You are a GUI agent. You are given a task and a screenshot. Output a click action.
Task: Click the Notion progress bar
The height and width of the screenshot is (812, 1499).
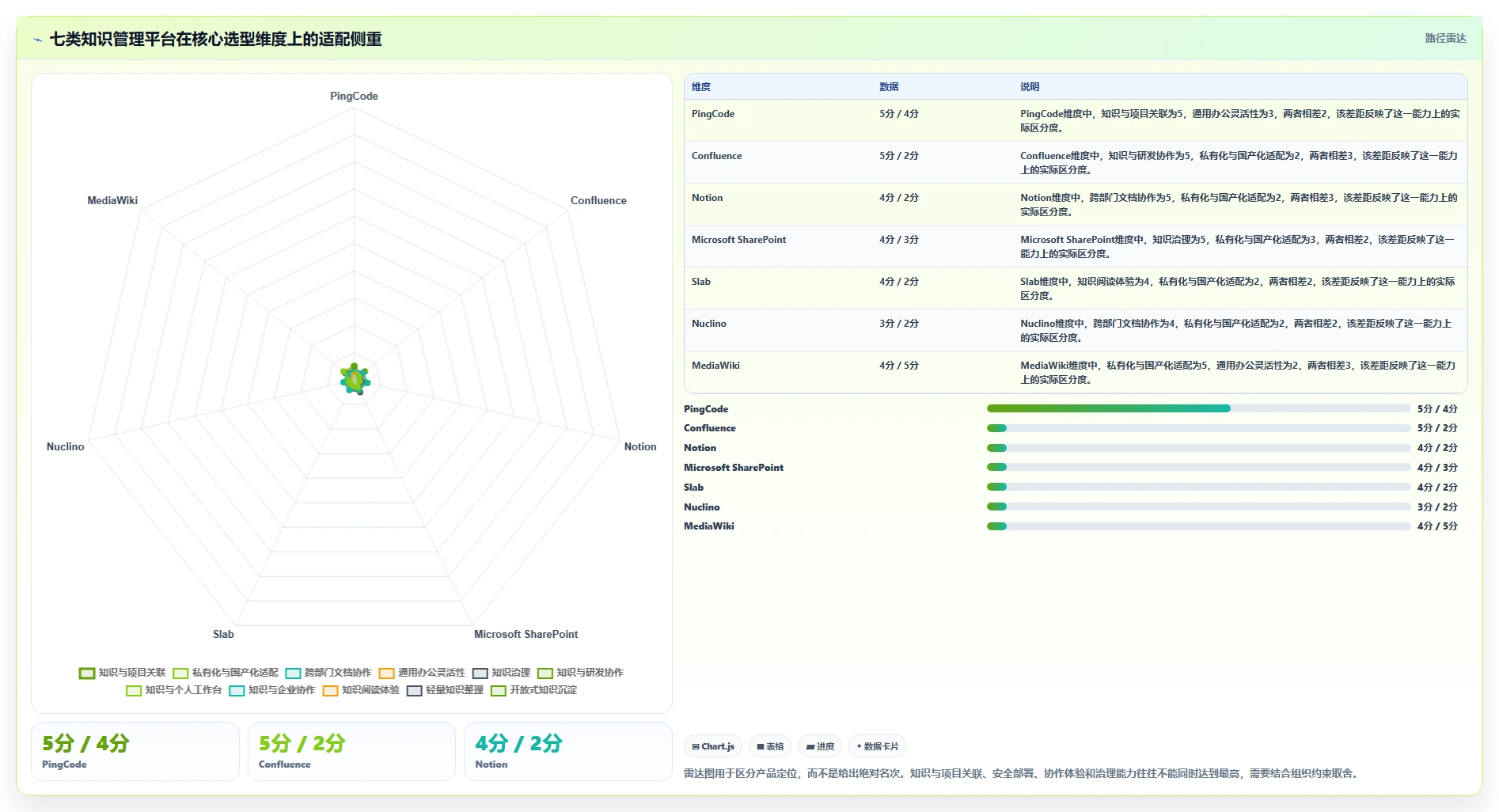tap(1198, 448)
